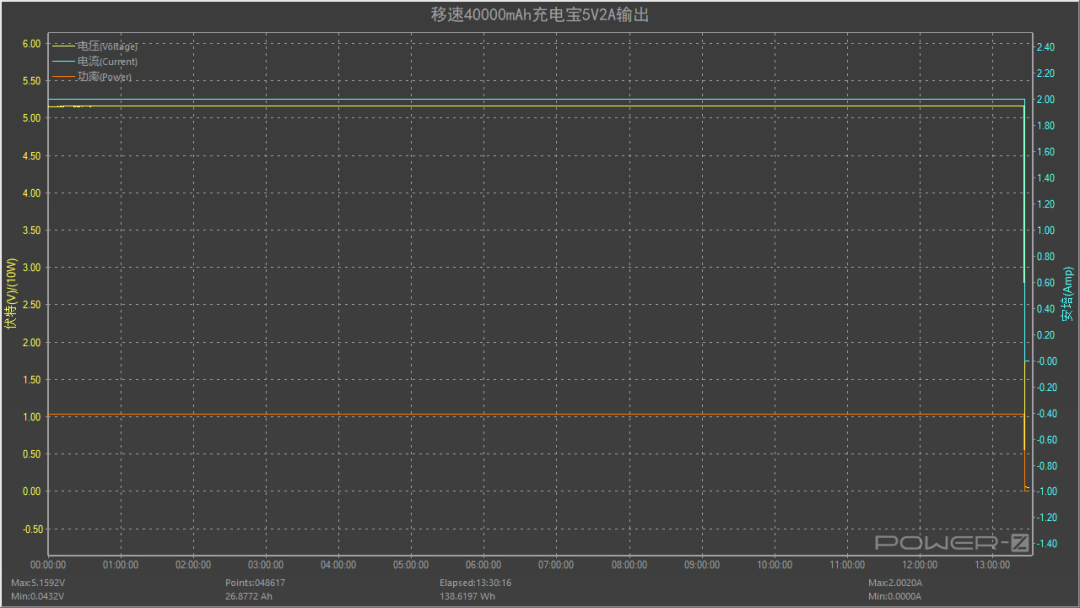Click the orange power trace line

[x=537, y=415]
